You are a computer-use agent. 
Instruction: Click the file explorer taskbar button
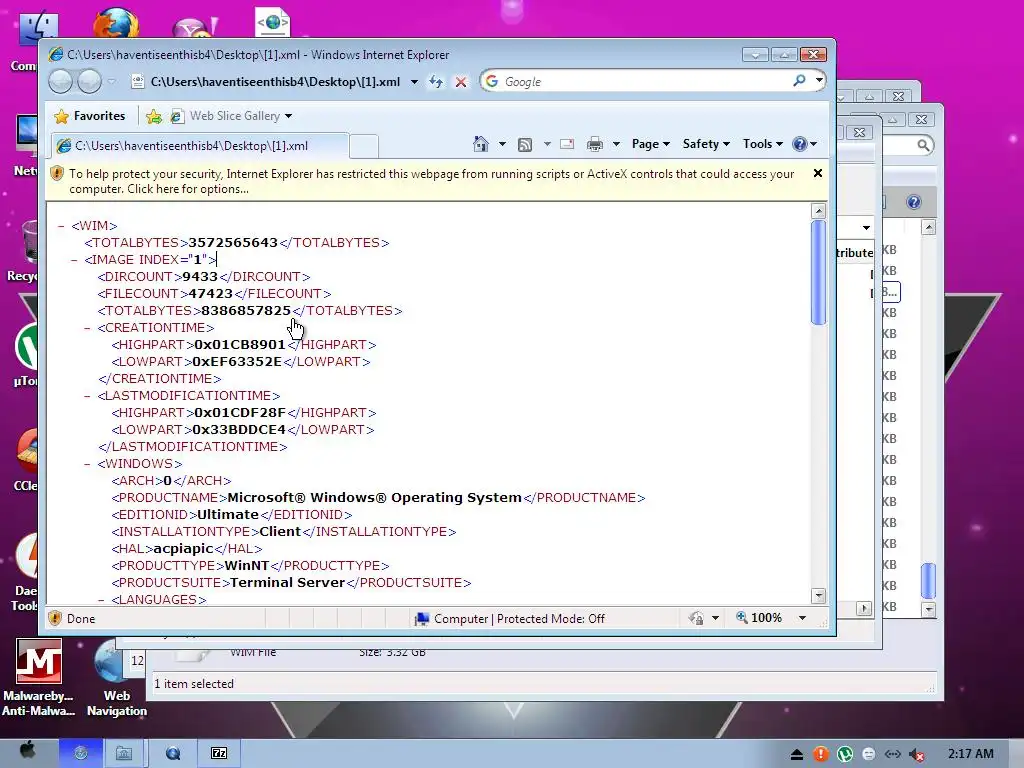pyautogui.click(x=124, y=753)
